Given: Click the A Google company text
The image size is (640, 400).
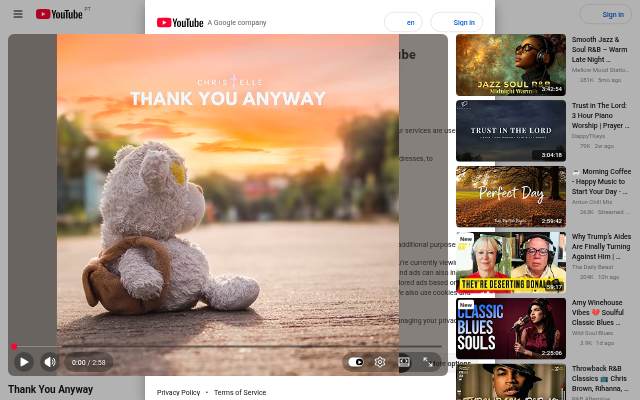Looking at the screenshot, I should click(x=237, y=23).
